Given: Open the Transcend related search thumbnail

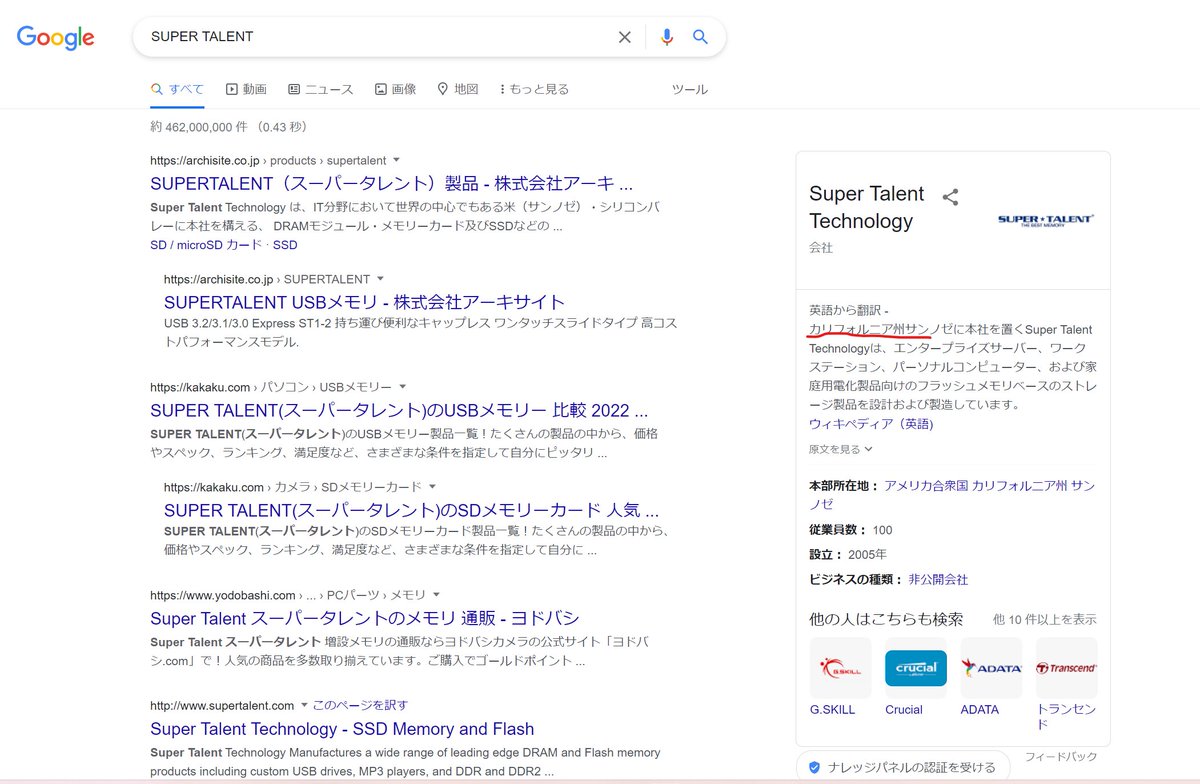Looking at the screenshot, I should coord(1067,668).
